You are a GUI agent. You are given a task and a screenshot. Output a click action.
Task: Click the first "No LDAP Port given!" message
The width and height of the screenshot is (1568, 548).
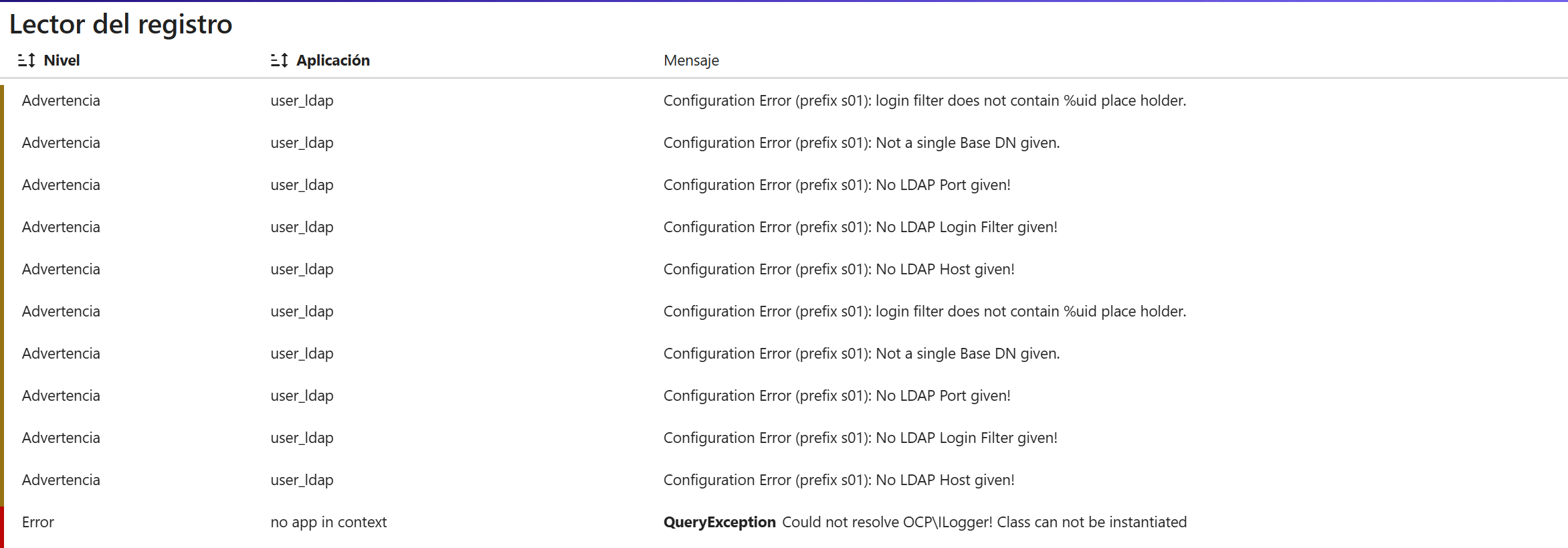click(836, 185)
